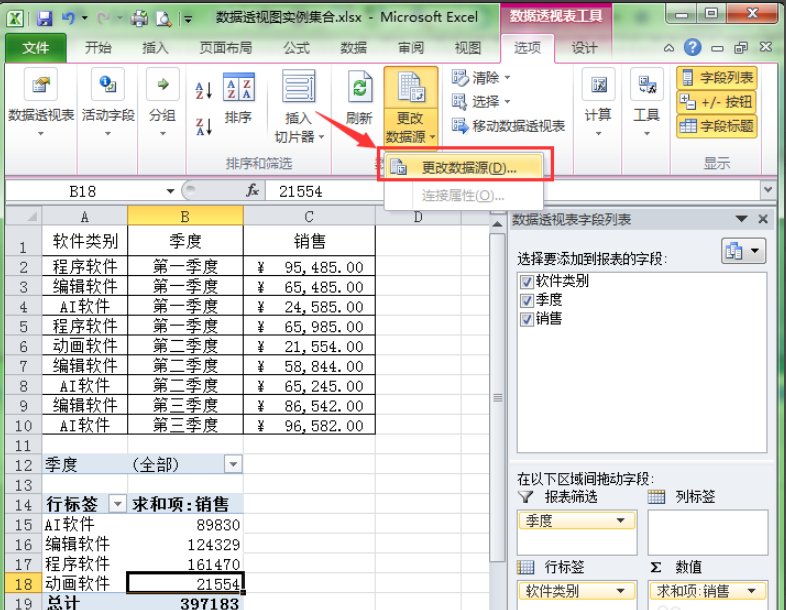Click the 清除 clear icon
The image size is (786, 610).
[x=460, y=78]
